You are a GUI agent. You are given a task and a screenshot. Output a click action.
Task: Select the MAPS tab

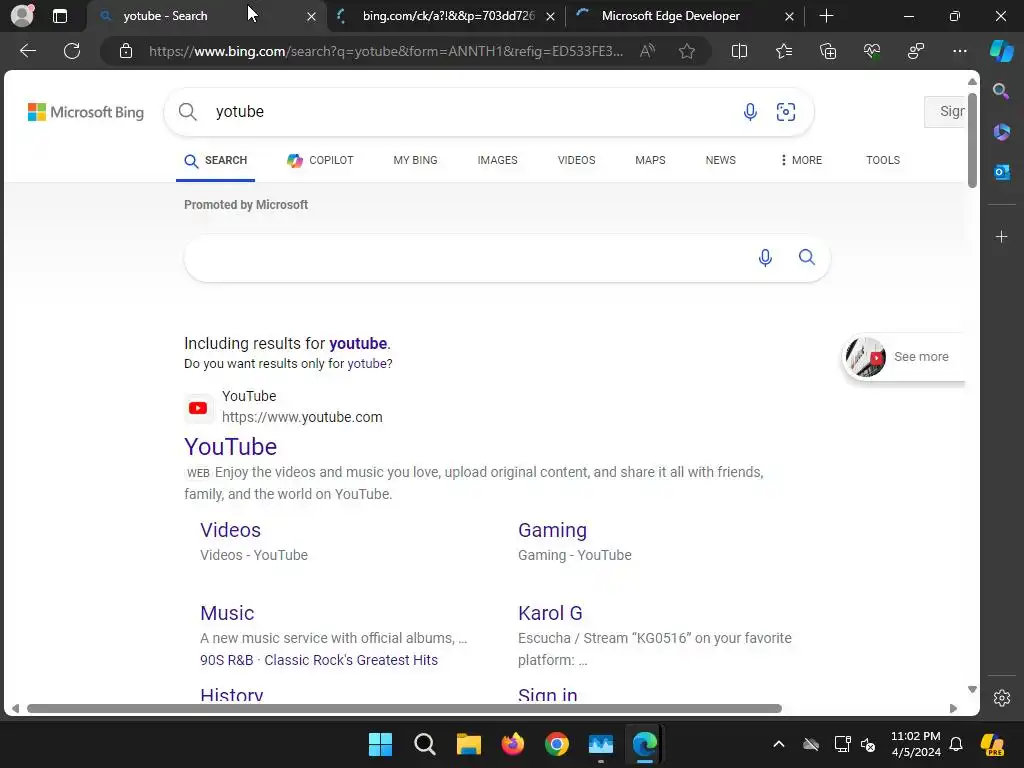click(x=650, y=160)
